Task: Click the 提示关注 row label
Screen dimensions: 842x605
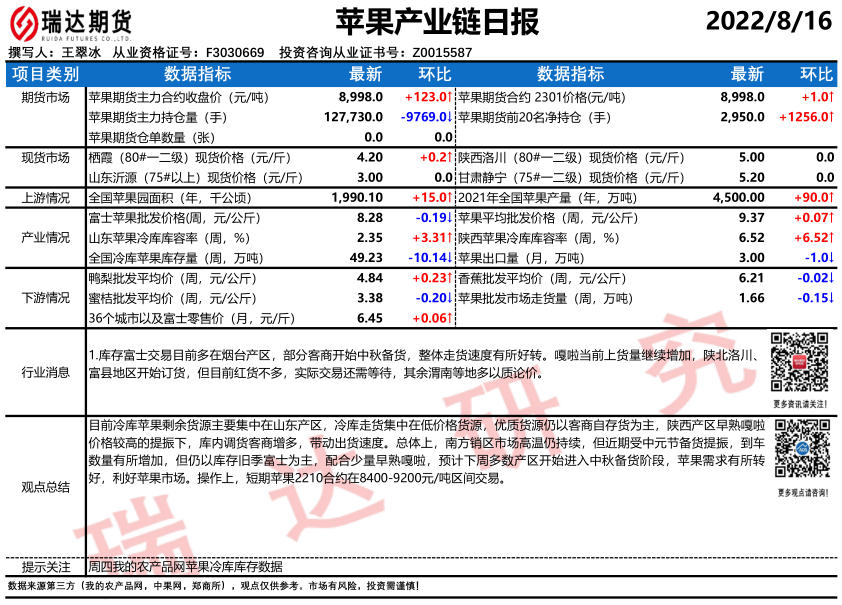Action: click(45, 566)
